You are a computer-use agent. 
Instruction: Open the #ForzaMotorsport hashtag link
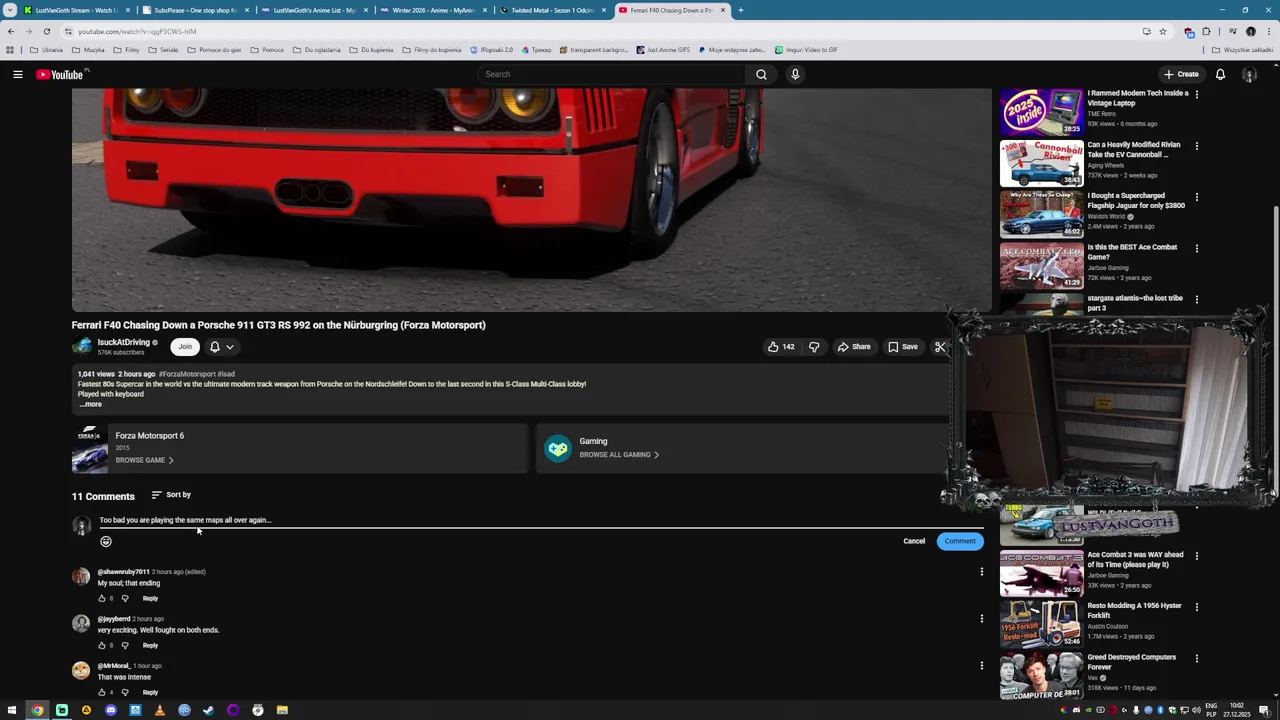[x=187, y=374]
